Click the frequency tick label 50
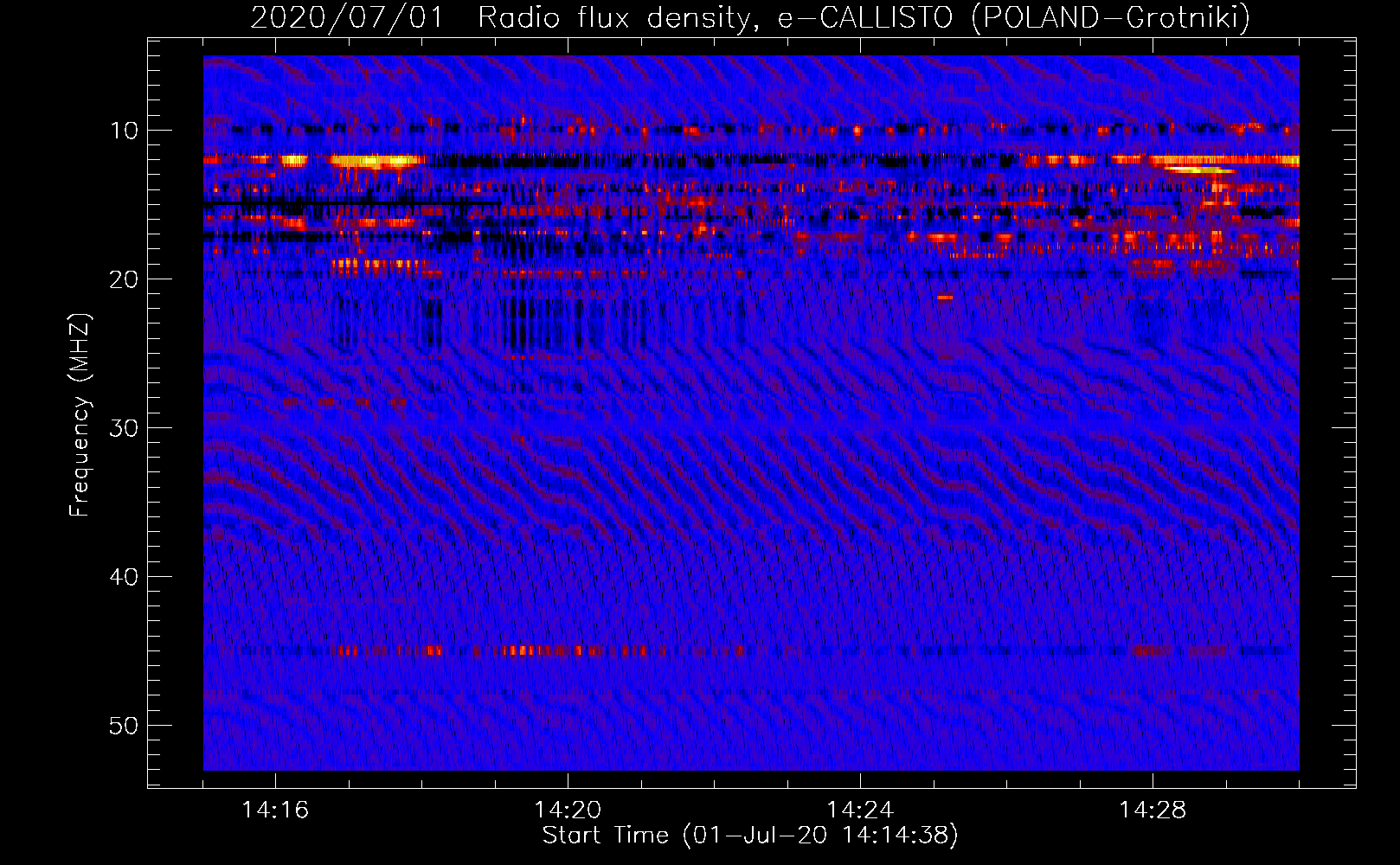The width and height of the screenshot is (1400, 865). tap(125, 726)
